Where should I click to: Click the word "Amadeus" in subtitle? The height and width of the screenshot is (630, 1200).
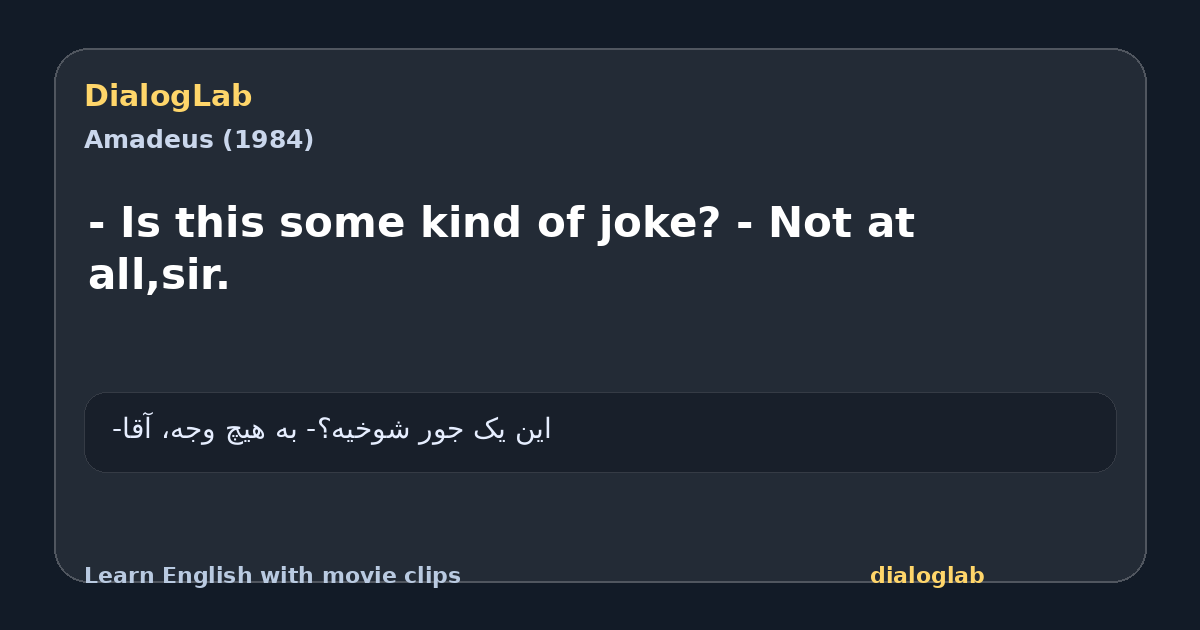[149, 140]
